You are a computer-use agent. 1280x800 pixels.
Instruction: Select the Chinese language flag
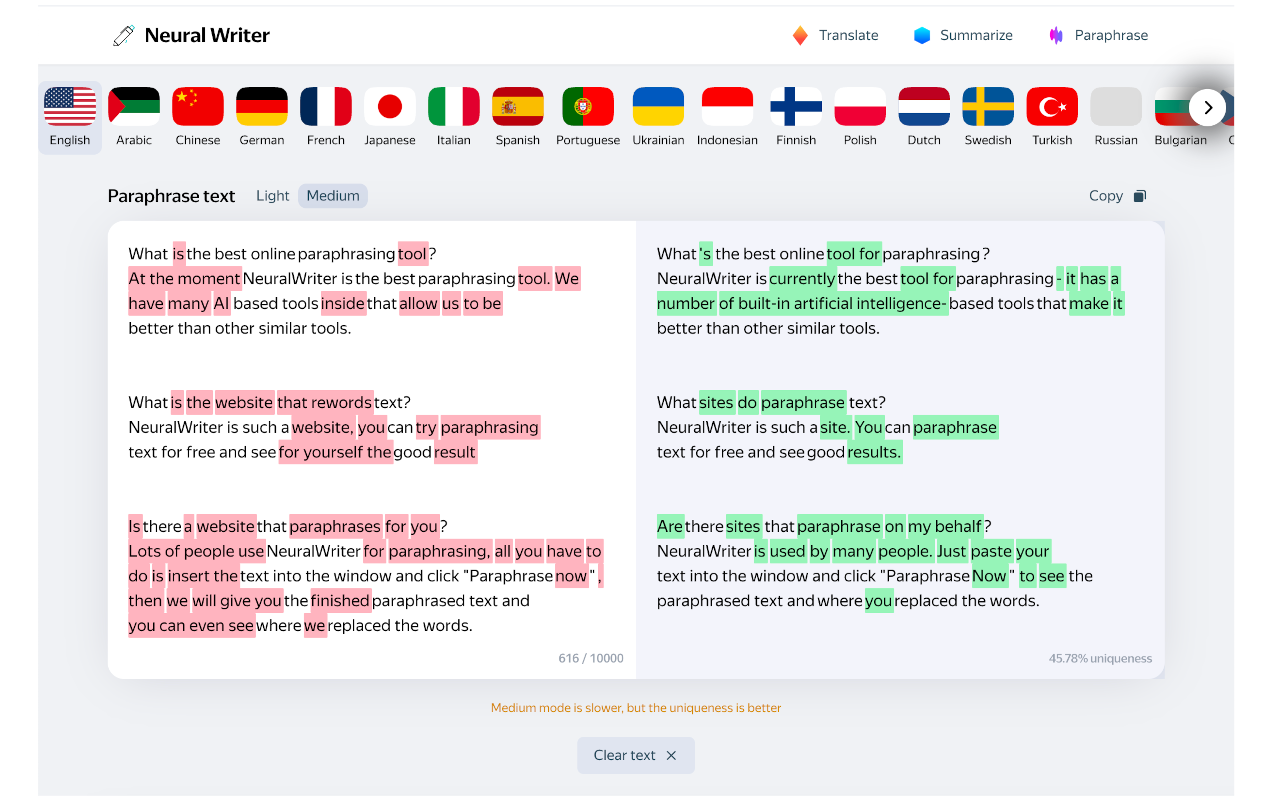coord(198,106)
